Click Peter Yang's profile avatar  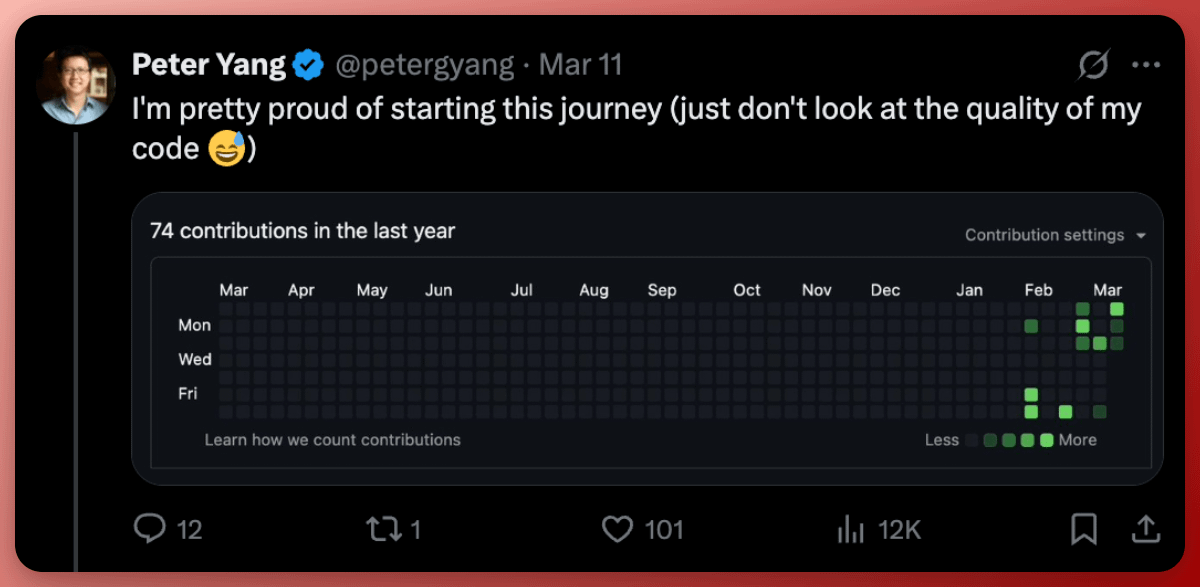(76, 86)
